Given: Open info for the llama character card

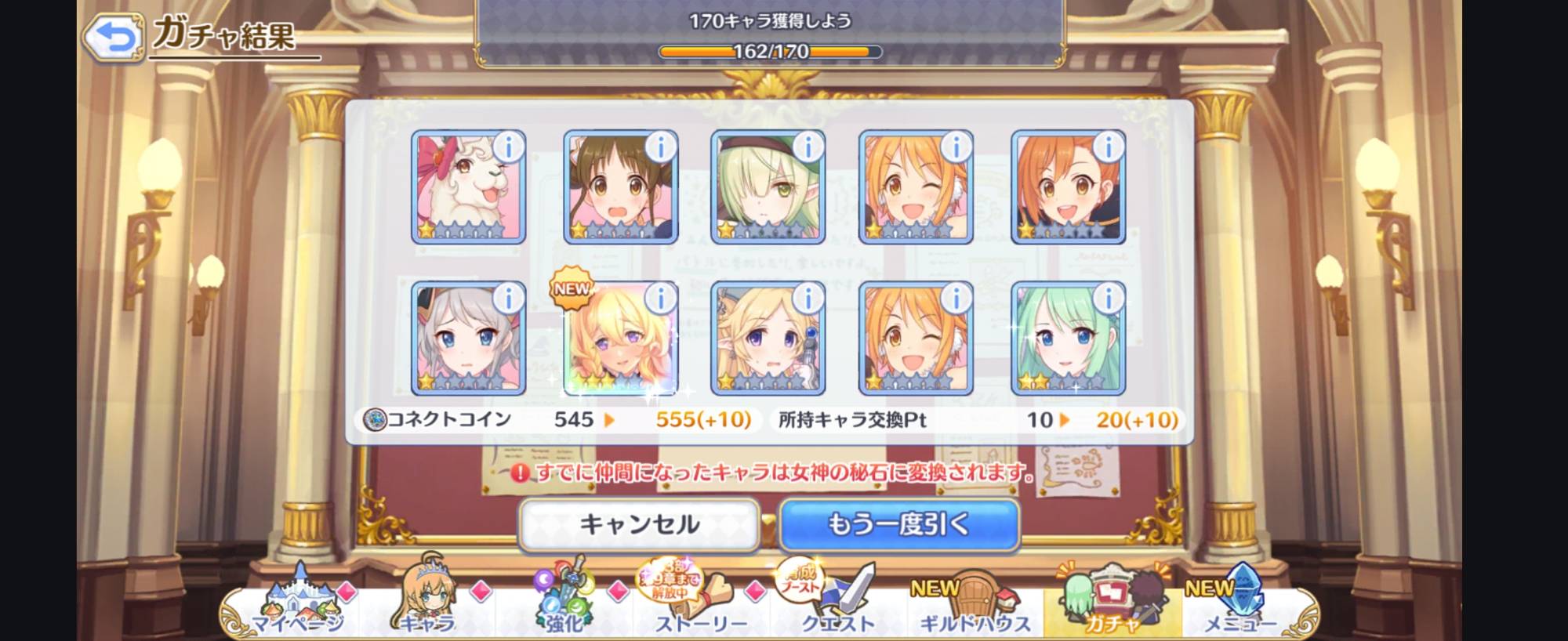Looking at the screenshot, I should point(508,147).
